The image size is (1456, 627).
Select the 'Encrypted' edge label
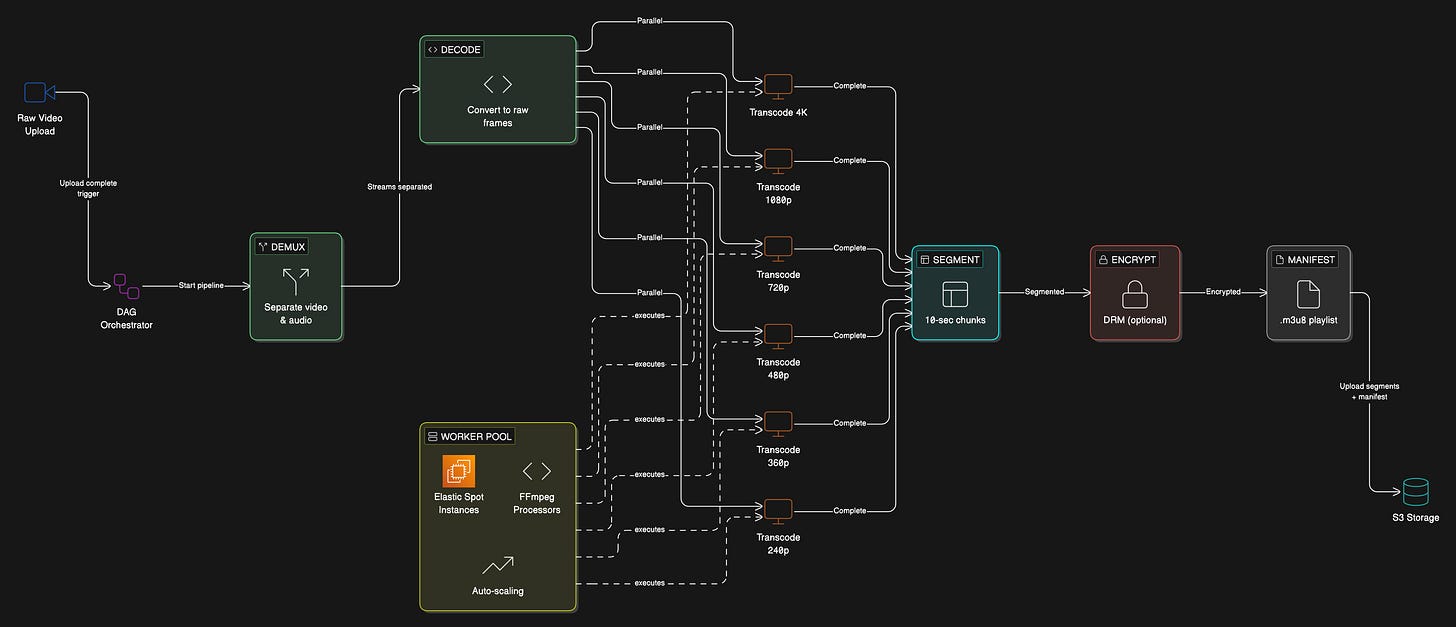click(1222, 292)
